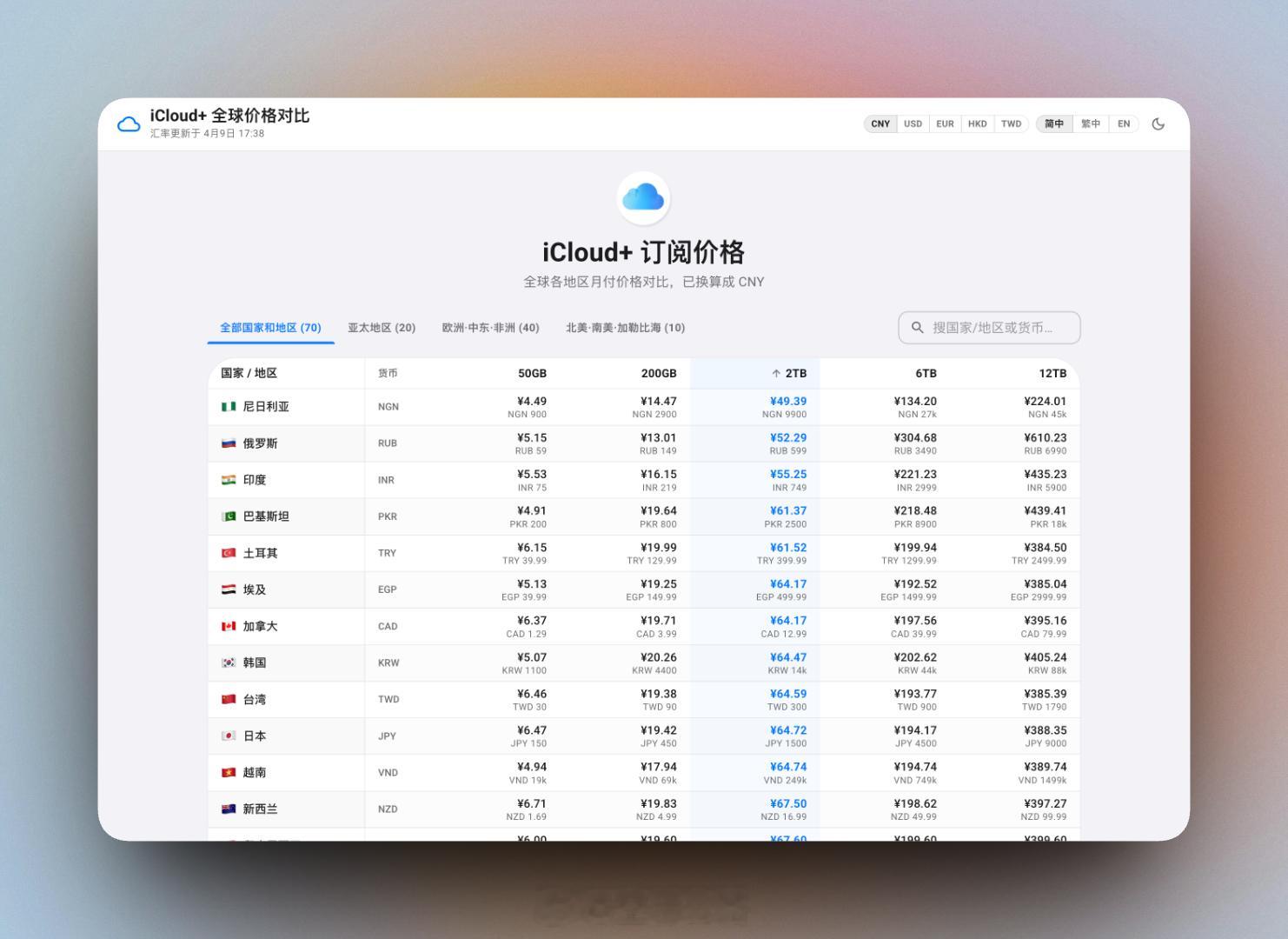Sort by the 6TB column header
This screenshot has height=939, width=1288.
coord(926,373)
